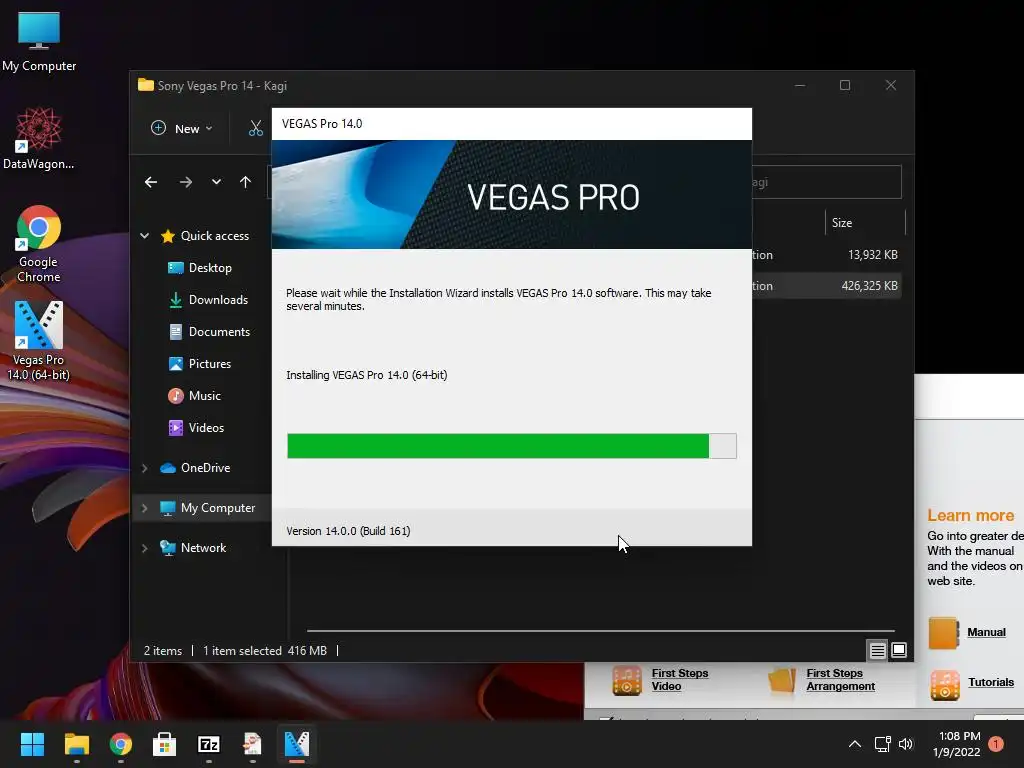Go back in File Explorer navigation
The width and height of the screenshot is (1024, 768).
(151, 182)
